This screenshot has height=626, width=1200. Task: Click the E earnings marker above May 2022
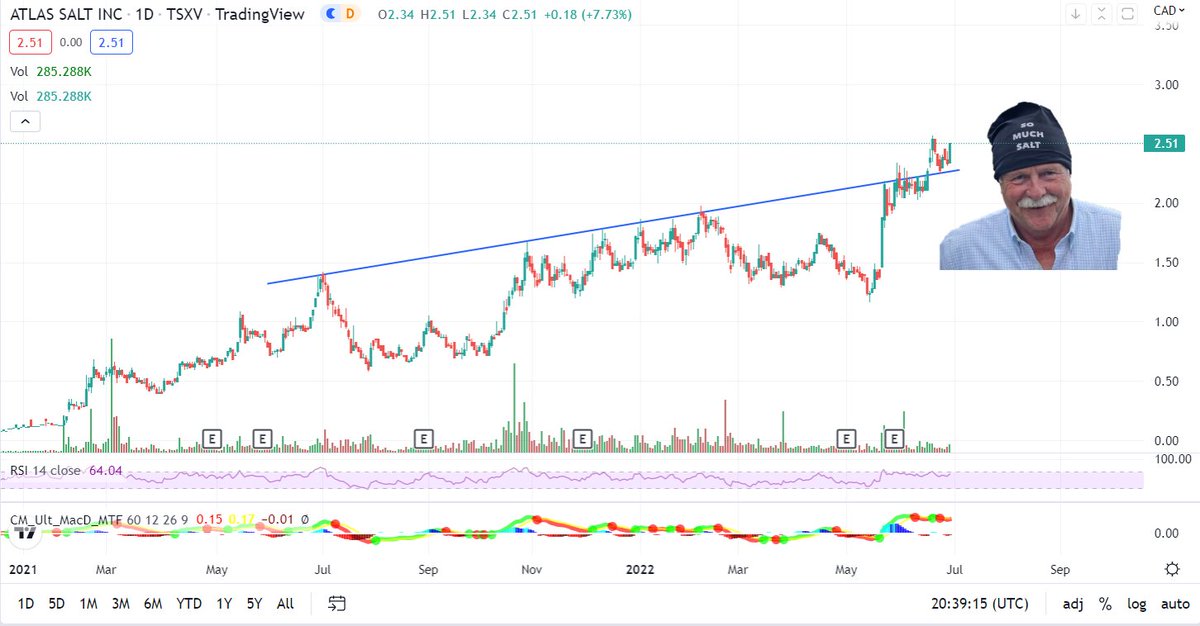(847, 437)
